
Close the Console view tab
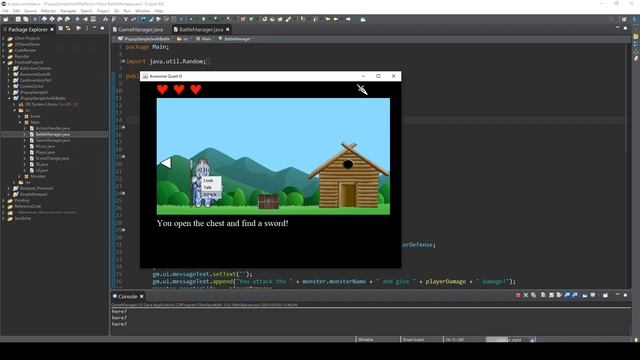point(142,296)
